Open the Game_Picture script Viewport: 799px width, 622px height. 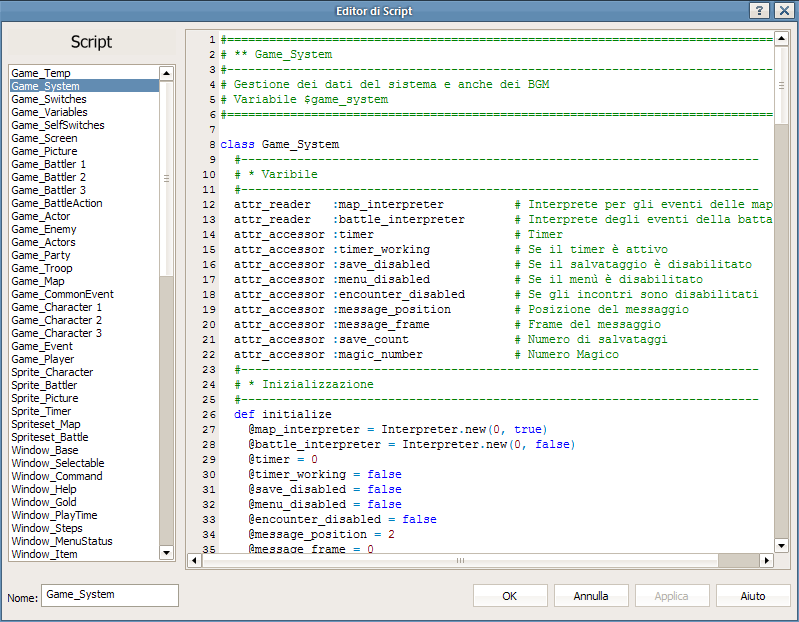[85, 151]
